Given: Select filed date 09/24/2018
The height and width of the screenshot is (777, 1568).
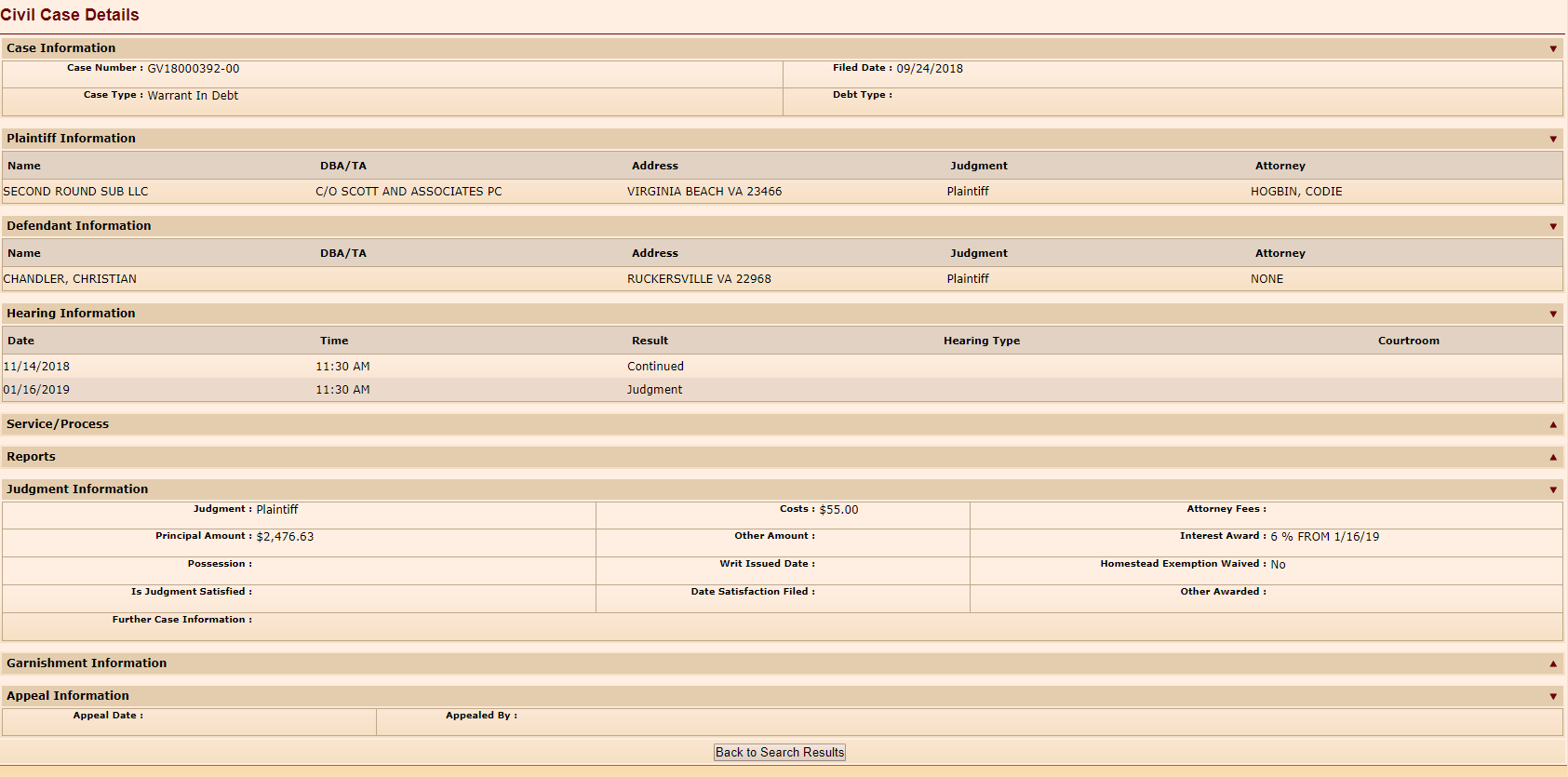Looking at the screenshot, I should [x=930, y=69].
